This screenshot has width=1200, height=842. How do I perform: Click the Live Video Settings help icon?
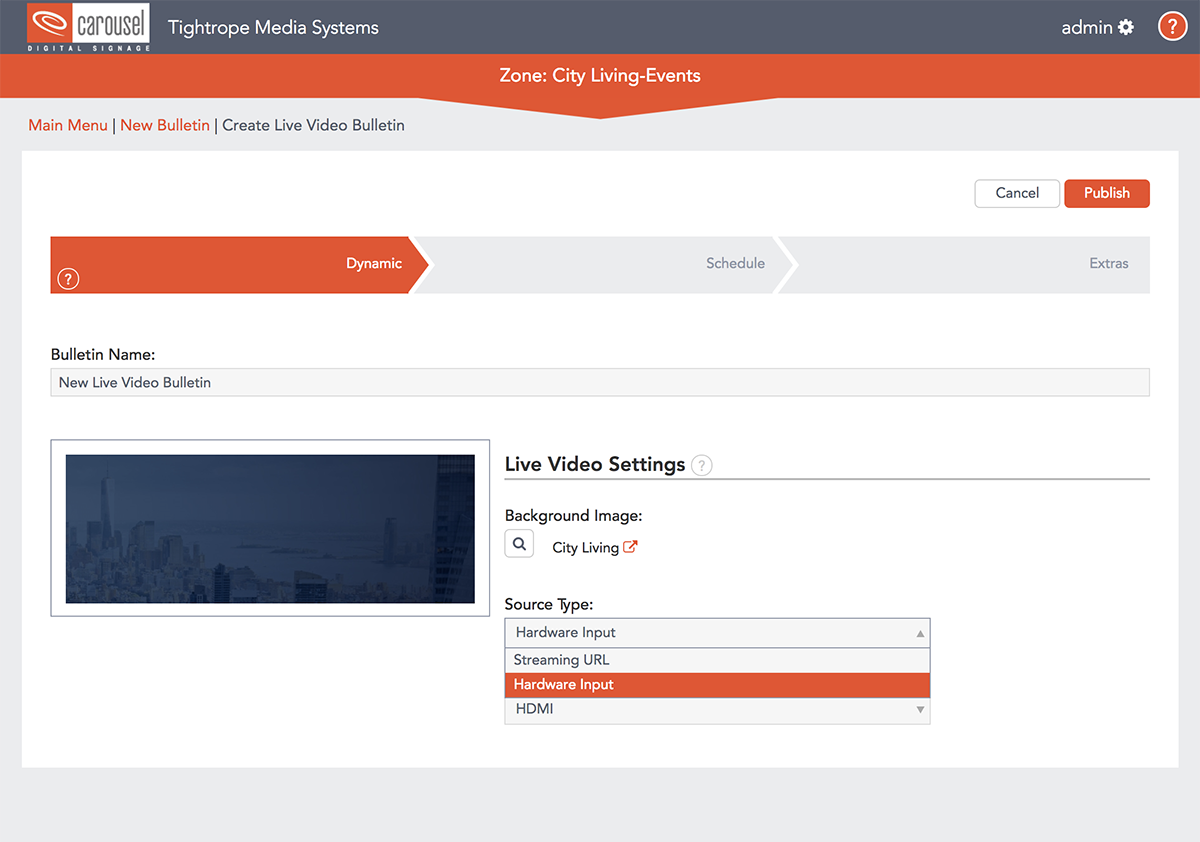click(x=702, y=465)
